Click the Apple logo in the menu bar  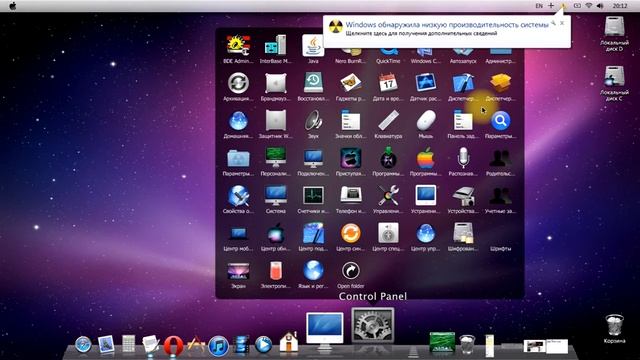[x=13, y=6]
